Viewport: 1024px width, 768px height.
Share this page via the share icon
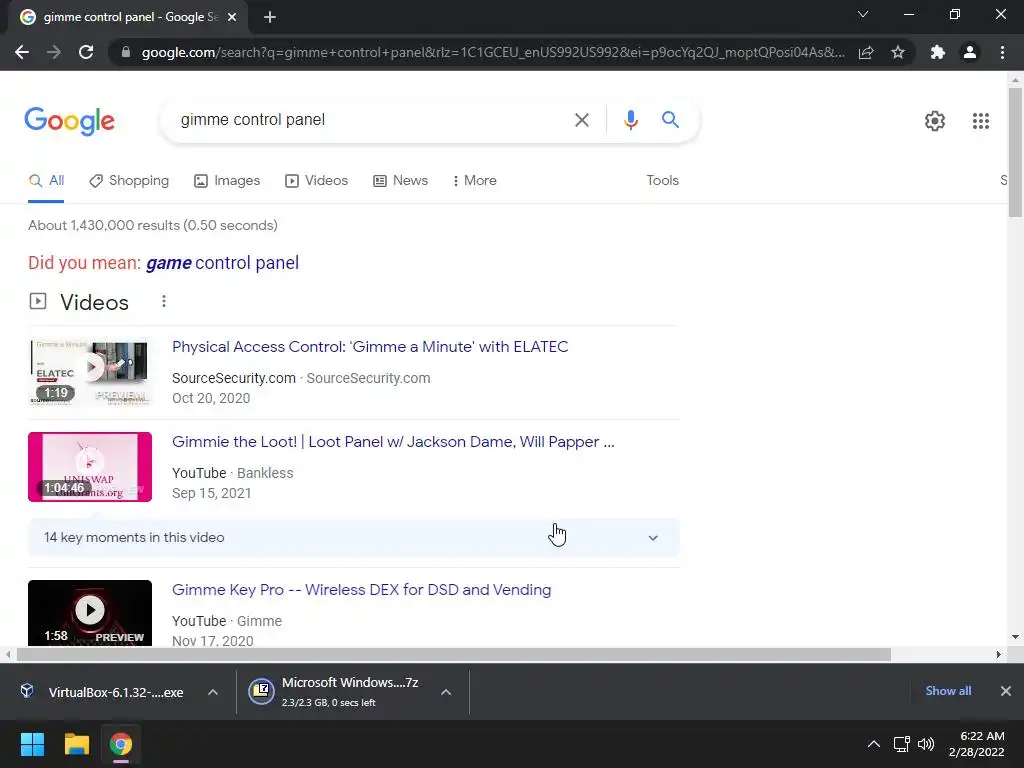click(x=866, y=52)
